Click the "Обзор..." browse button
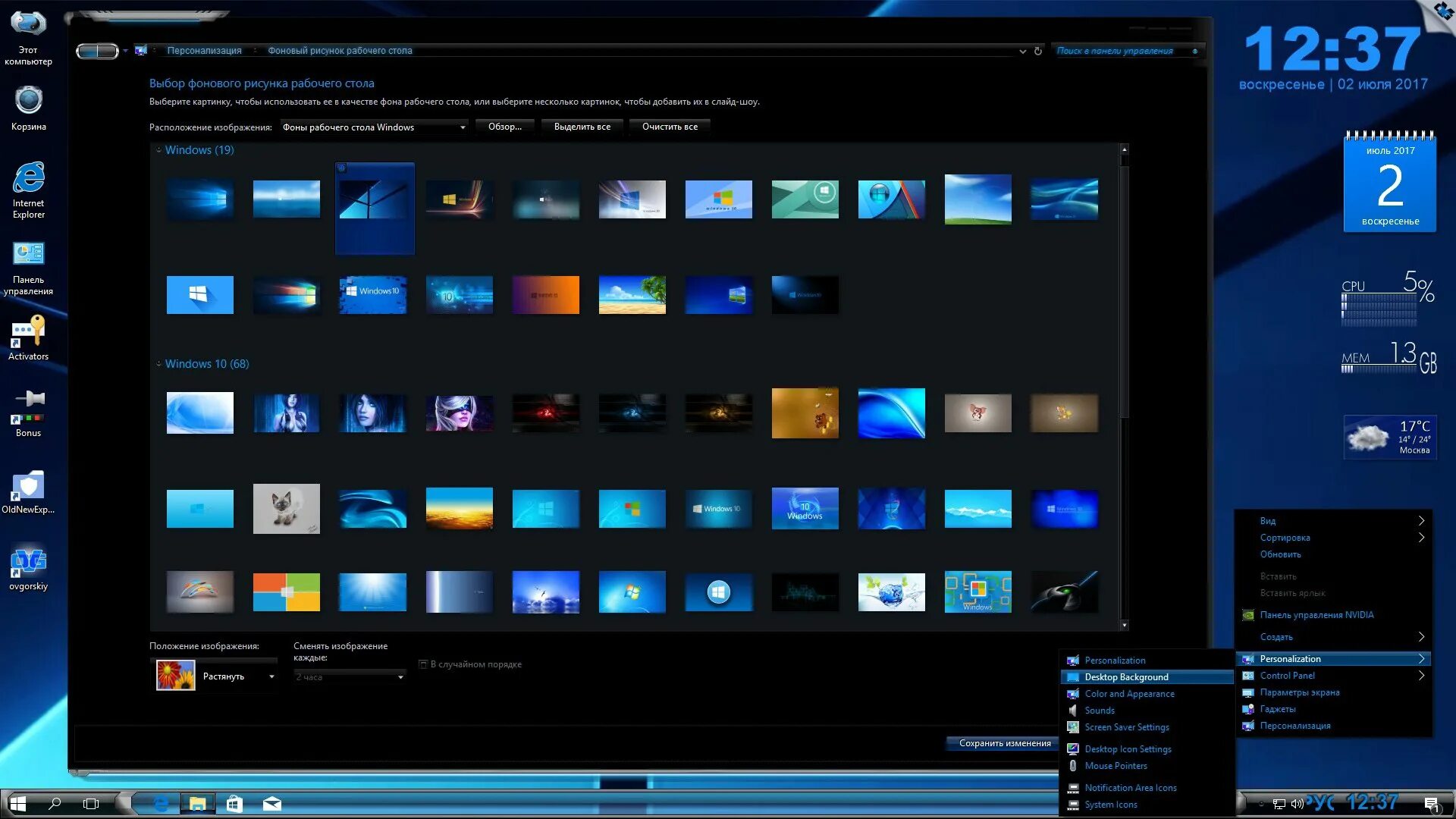Image resolution: width=1456 pixels, height=819 pixels. 505,127
